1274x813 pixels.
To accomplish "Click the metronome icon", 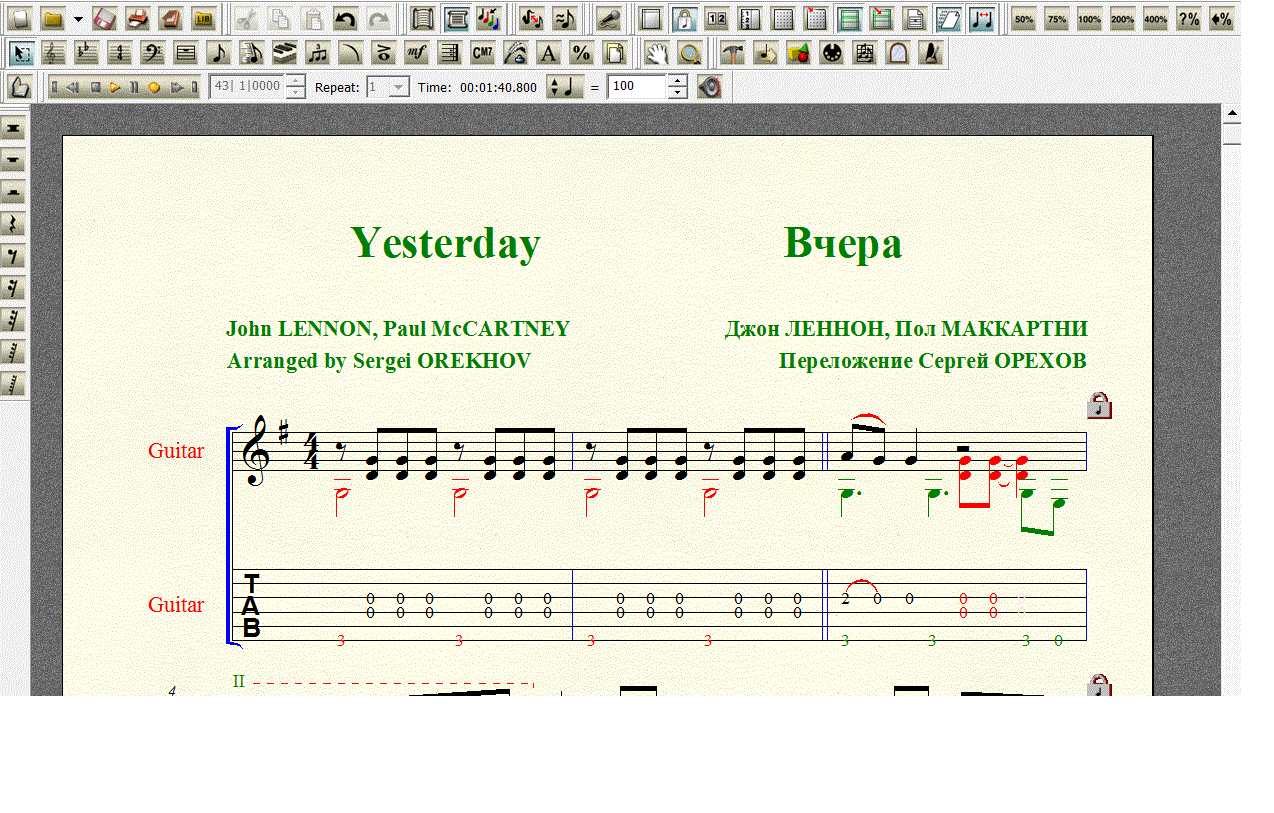I will pos(930,53).
